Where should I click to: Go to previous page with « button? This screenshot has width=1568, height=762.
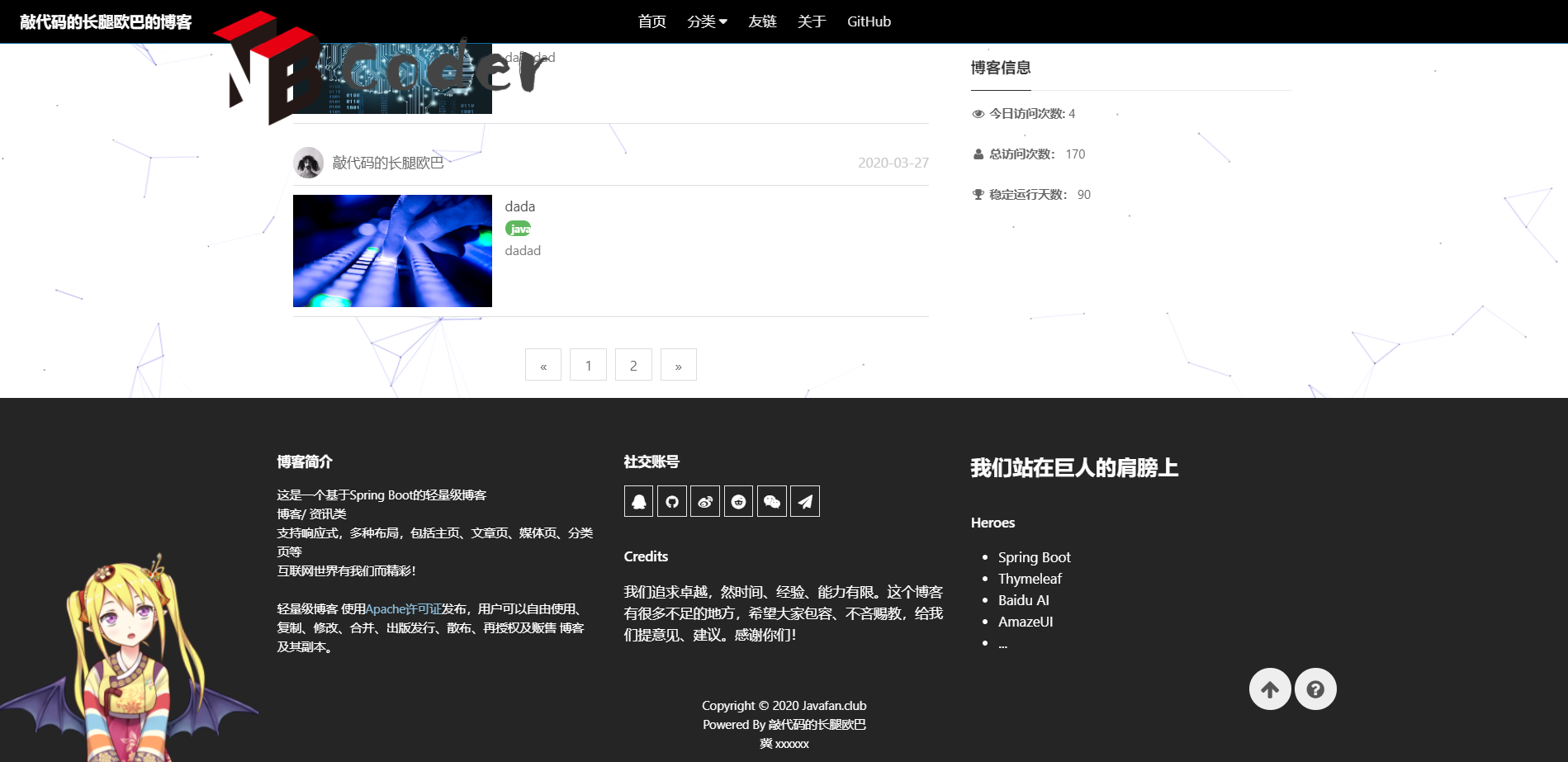[x=543, y=365]
